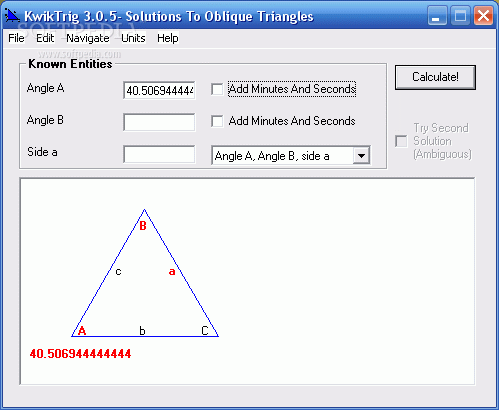
Task: Click the Angle A input field
Action: [x=159, y=90]
